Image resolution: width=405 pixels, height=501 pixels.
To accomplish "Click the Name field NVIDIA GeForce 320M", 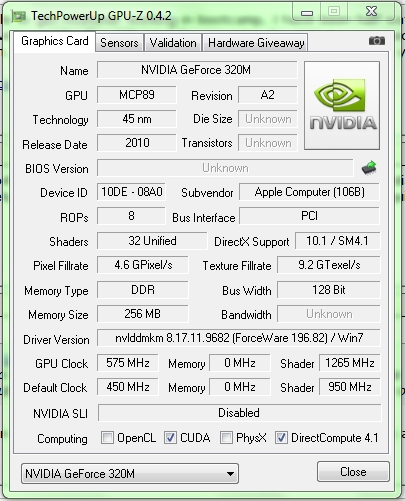I will [197, 70].
